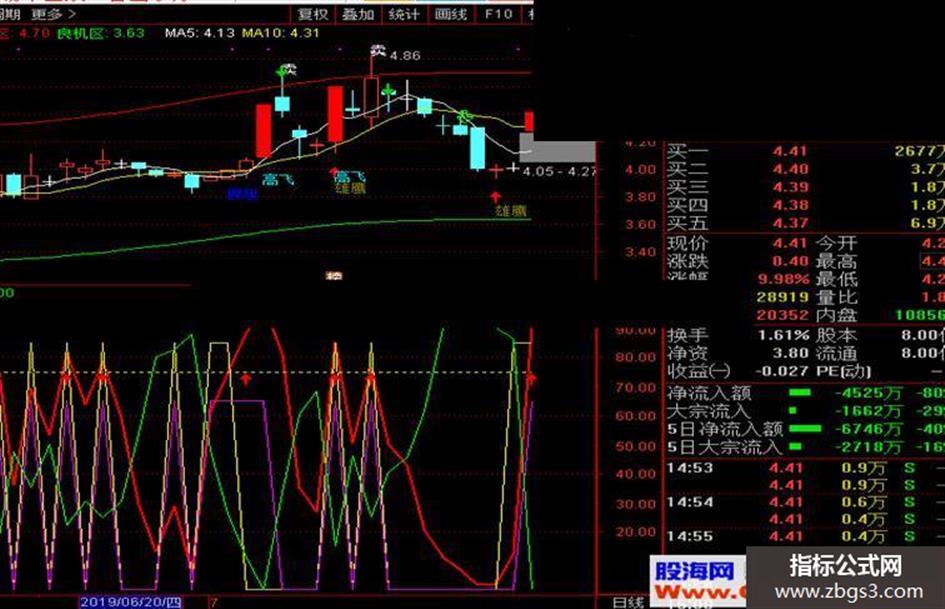
Task: Click the green bar beside 5日净流入额
Action: 805,429
